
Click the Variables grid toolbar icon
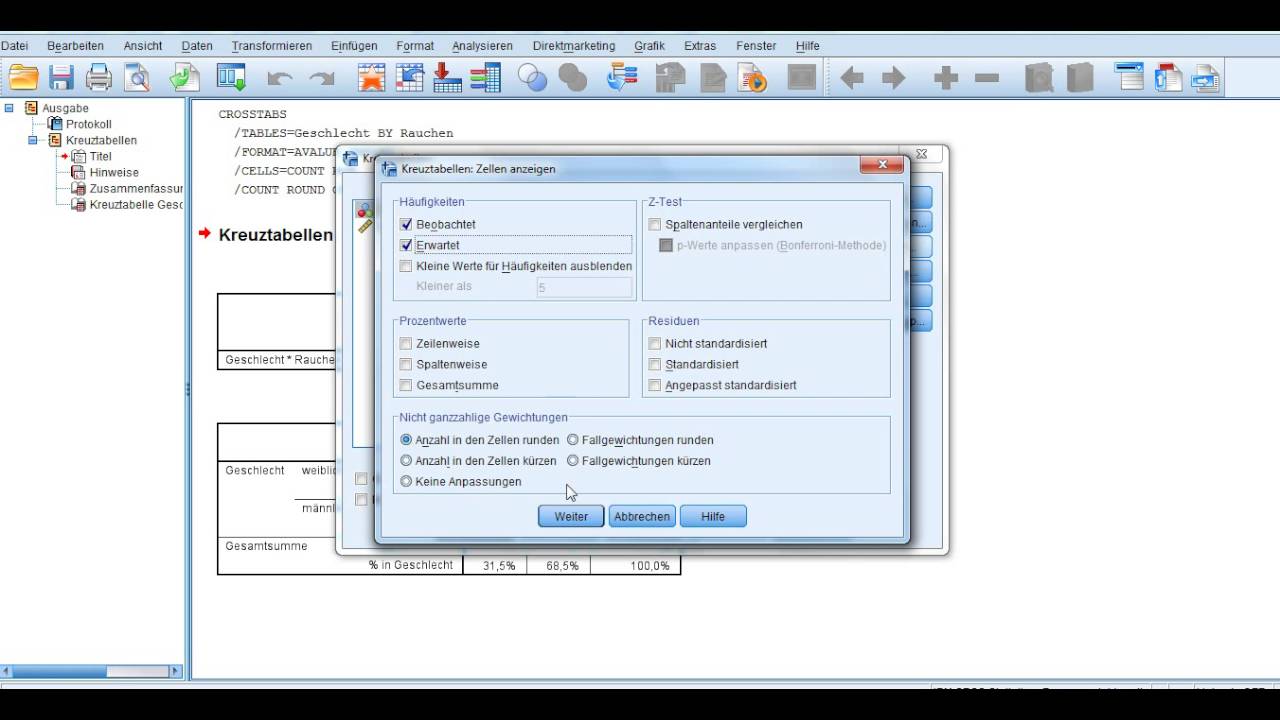485,78
